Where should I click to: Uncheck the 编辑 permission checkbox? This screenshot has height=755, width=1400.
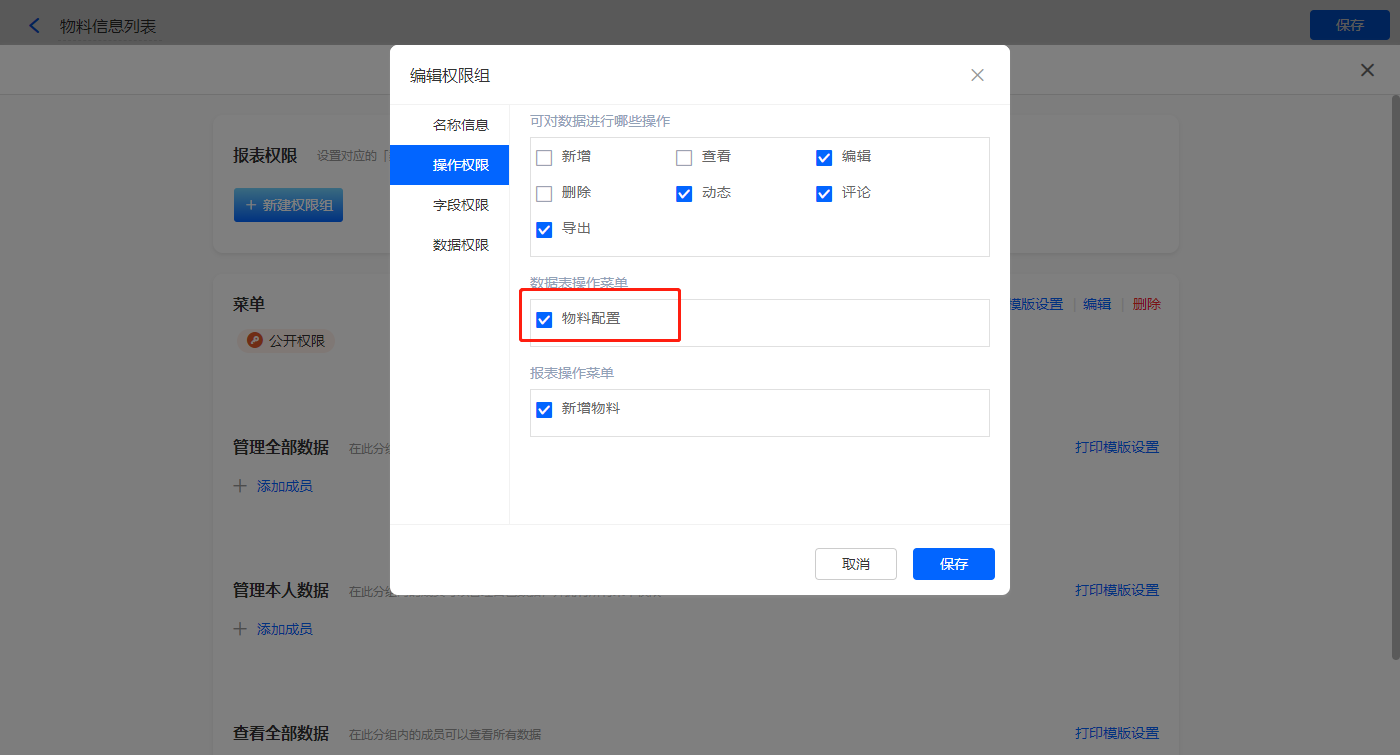coord(824,157)
